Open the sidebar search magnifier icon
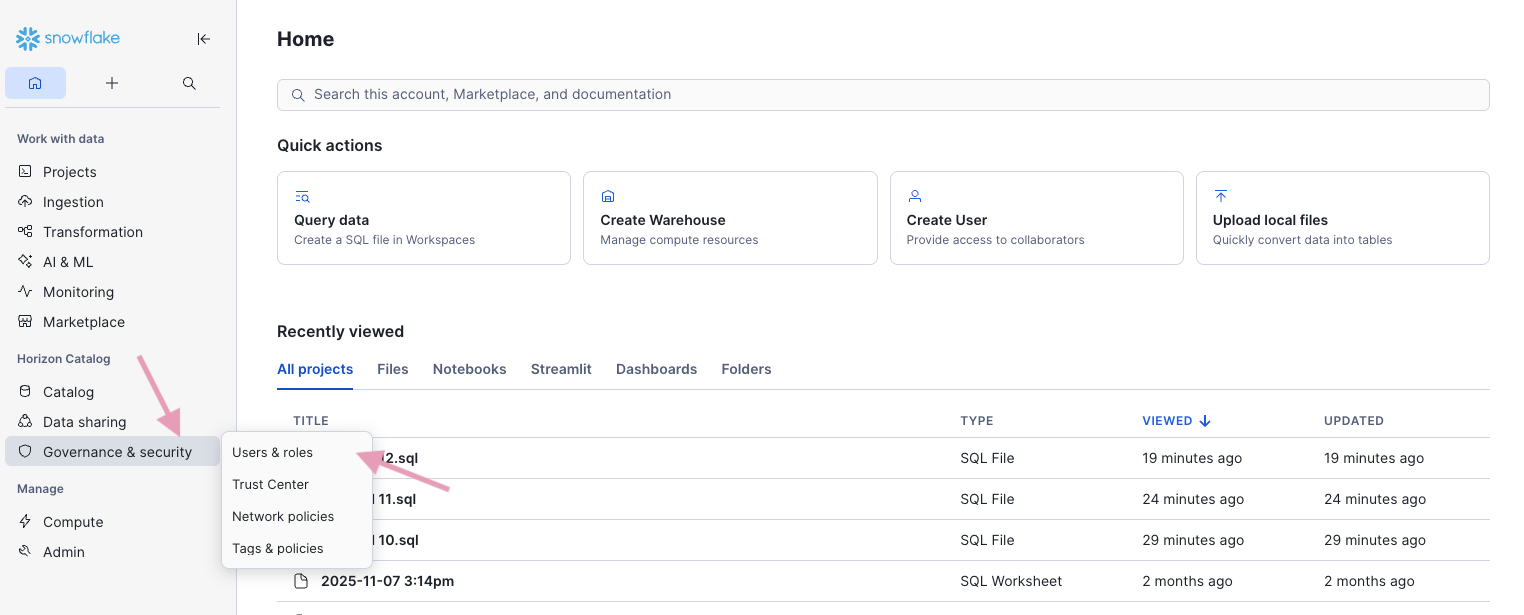 pyautogui.click(x=189, y=83)
